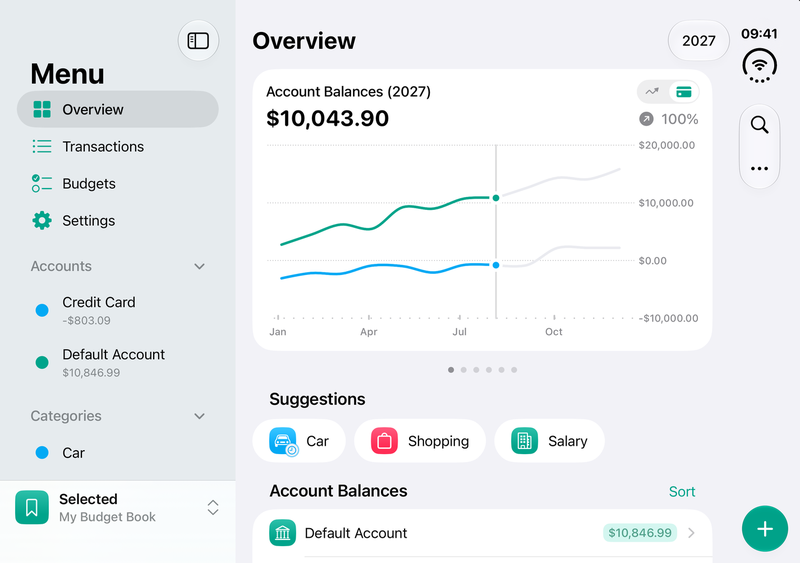Select the Car category in sidebar

tap(118, 453)
